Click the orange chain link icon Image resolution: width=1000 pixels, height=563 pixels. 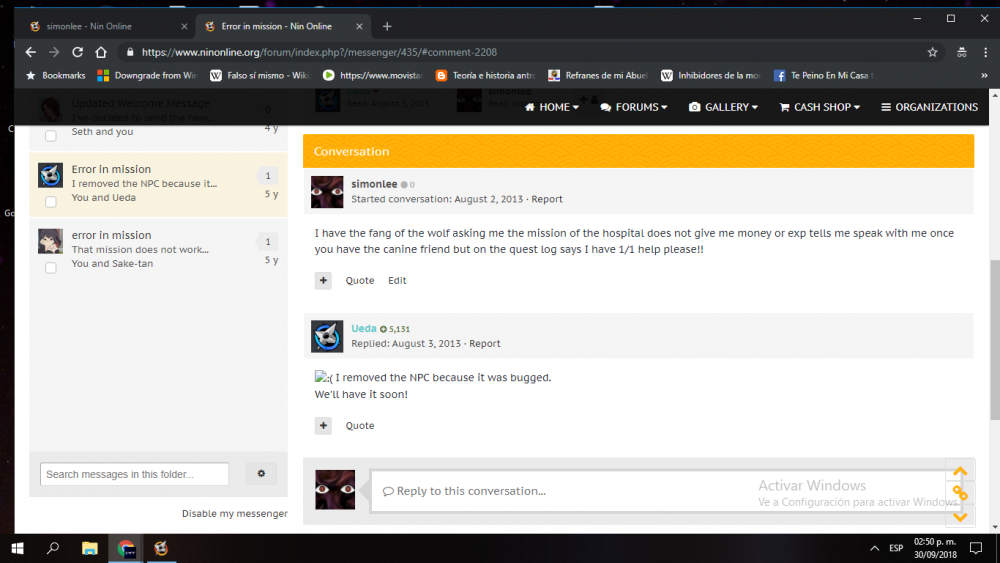coord(960,494)
